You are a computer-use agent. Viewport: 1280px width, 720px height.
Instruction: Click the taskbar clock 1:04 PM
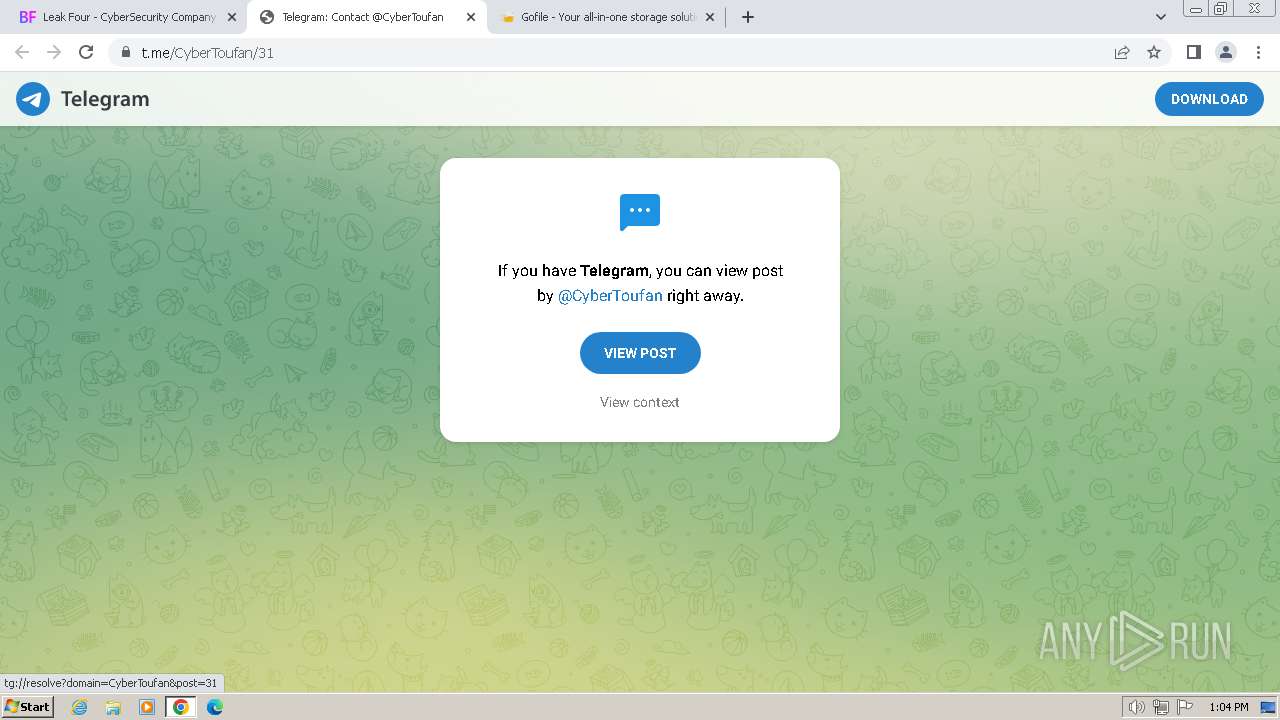tap(1229, 707)
